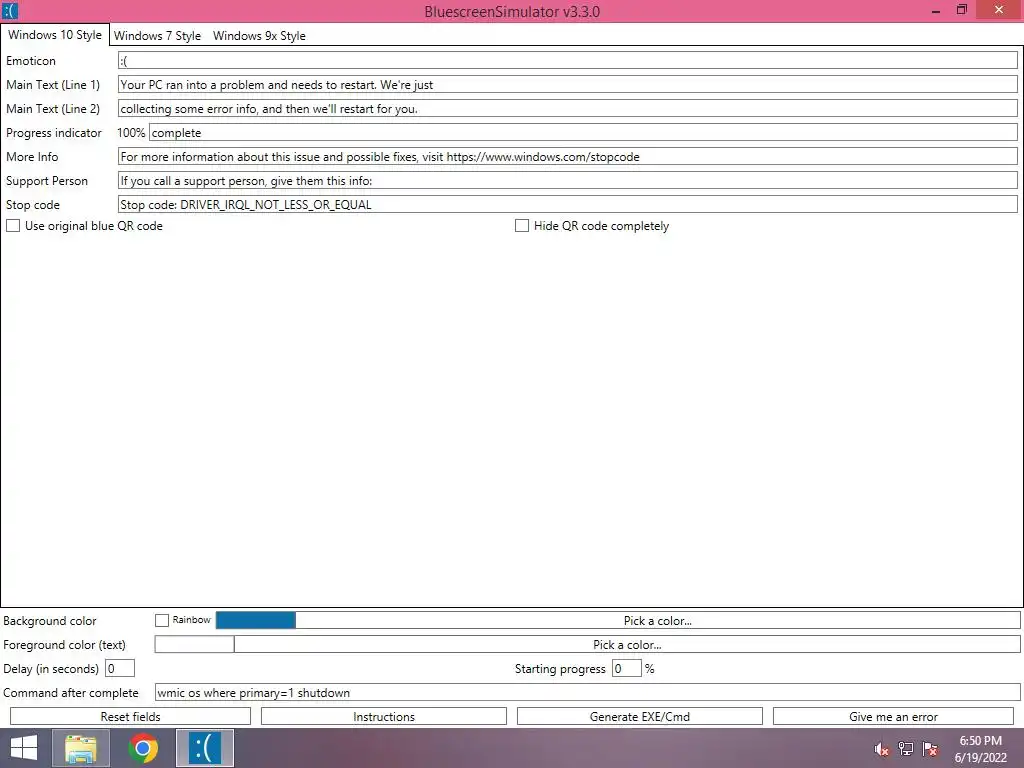Pick a foreground text color

point(627,645)
